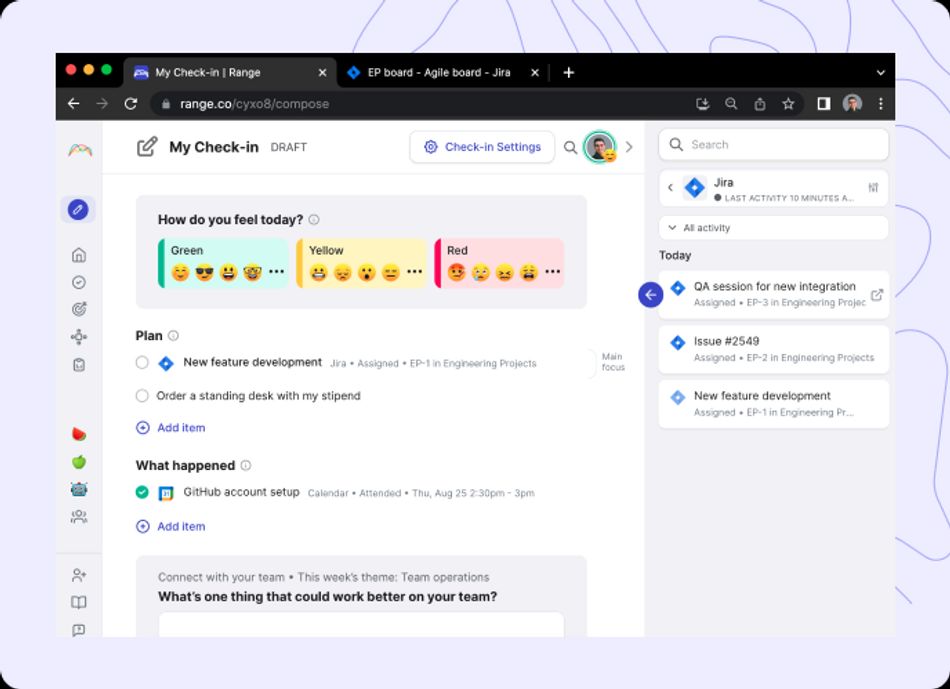This screenshot has height=689, width=950.
Task: Click the info icon beside How do you feel today
Action: point(314,220)
